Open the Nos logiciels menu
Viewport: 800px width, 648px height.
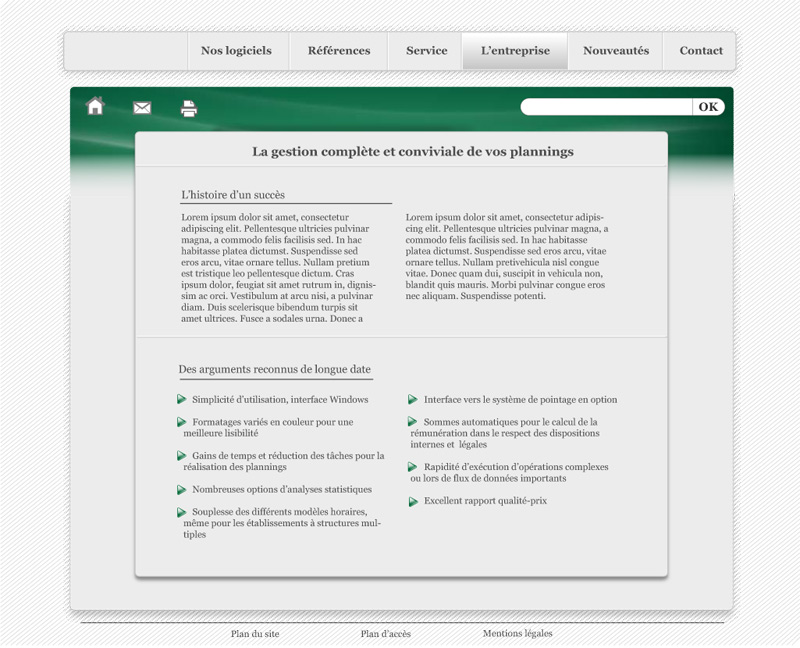click(x=236, y=51)
